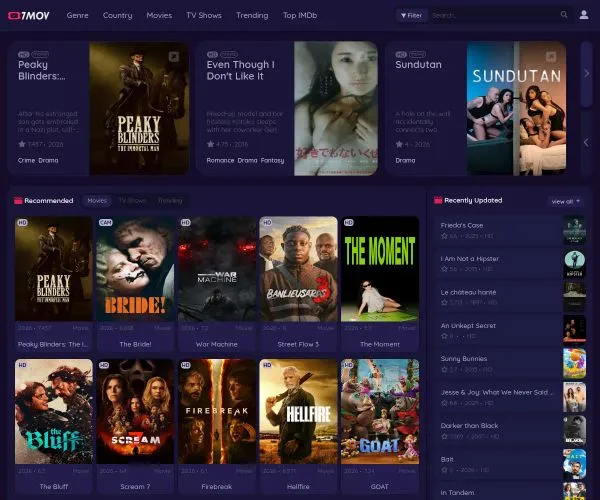Click in the Search input field
This screenshot has width=600, height=500.
point(494,15)
